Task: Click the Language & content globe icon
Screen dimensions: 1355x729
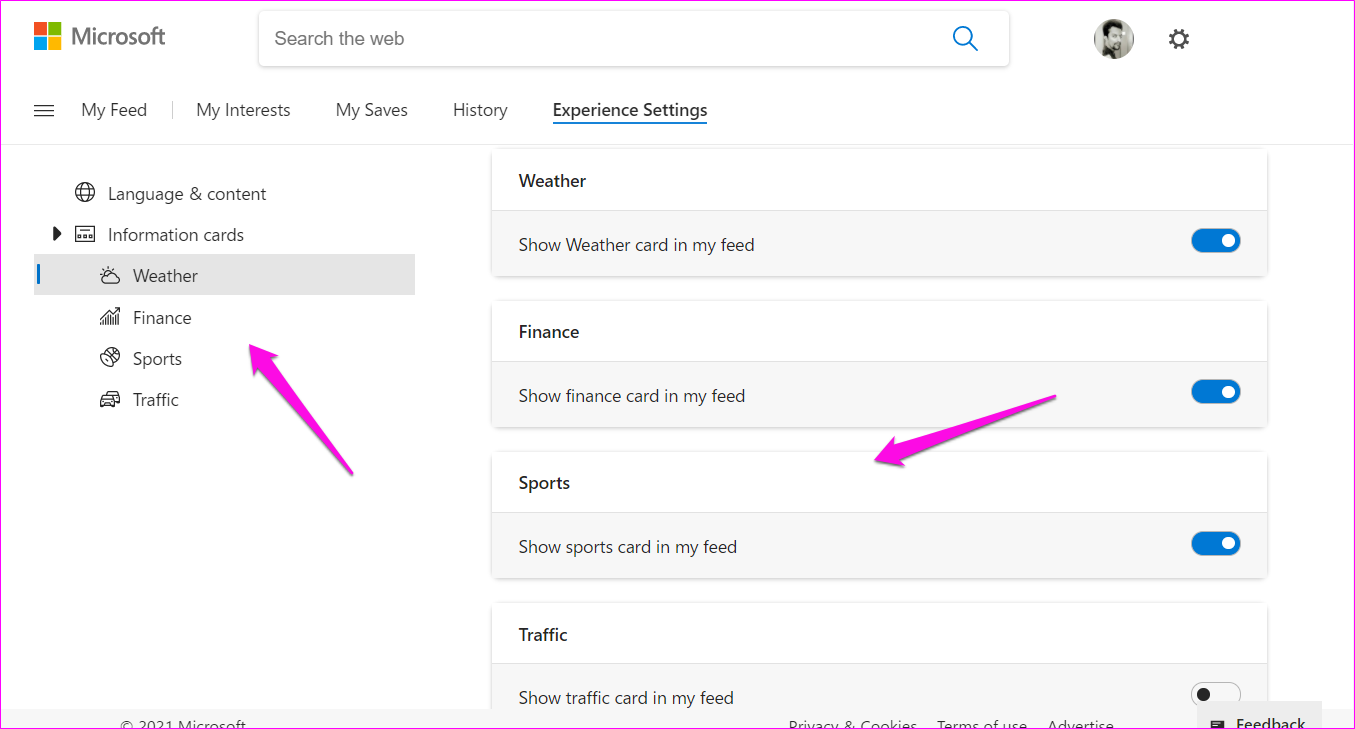Action: pyautogui.click(x=85, y=192)
